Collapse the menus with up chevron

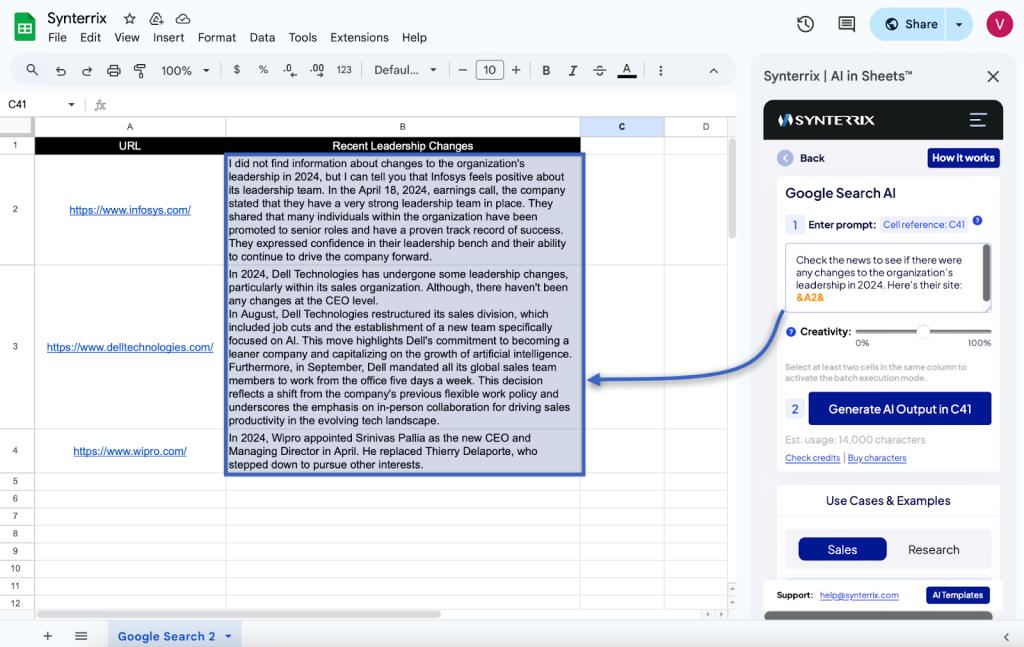point(713,71)
